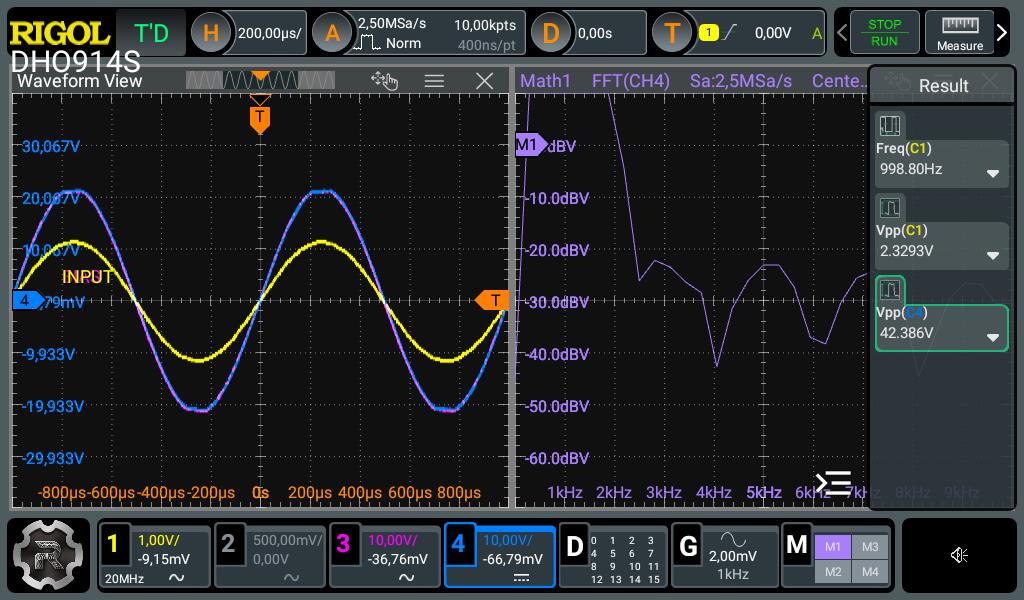Expand the Freq(C1) 998.80Hz dropdown

click(993, 174)
